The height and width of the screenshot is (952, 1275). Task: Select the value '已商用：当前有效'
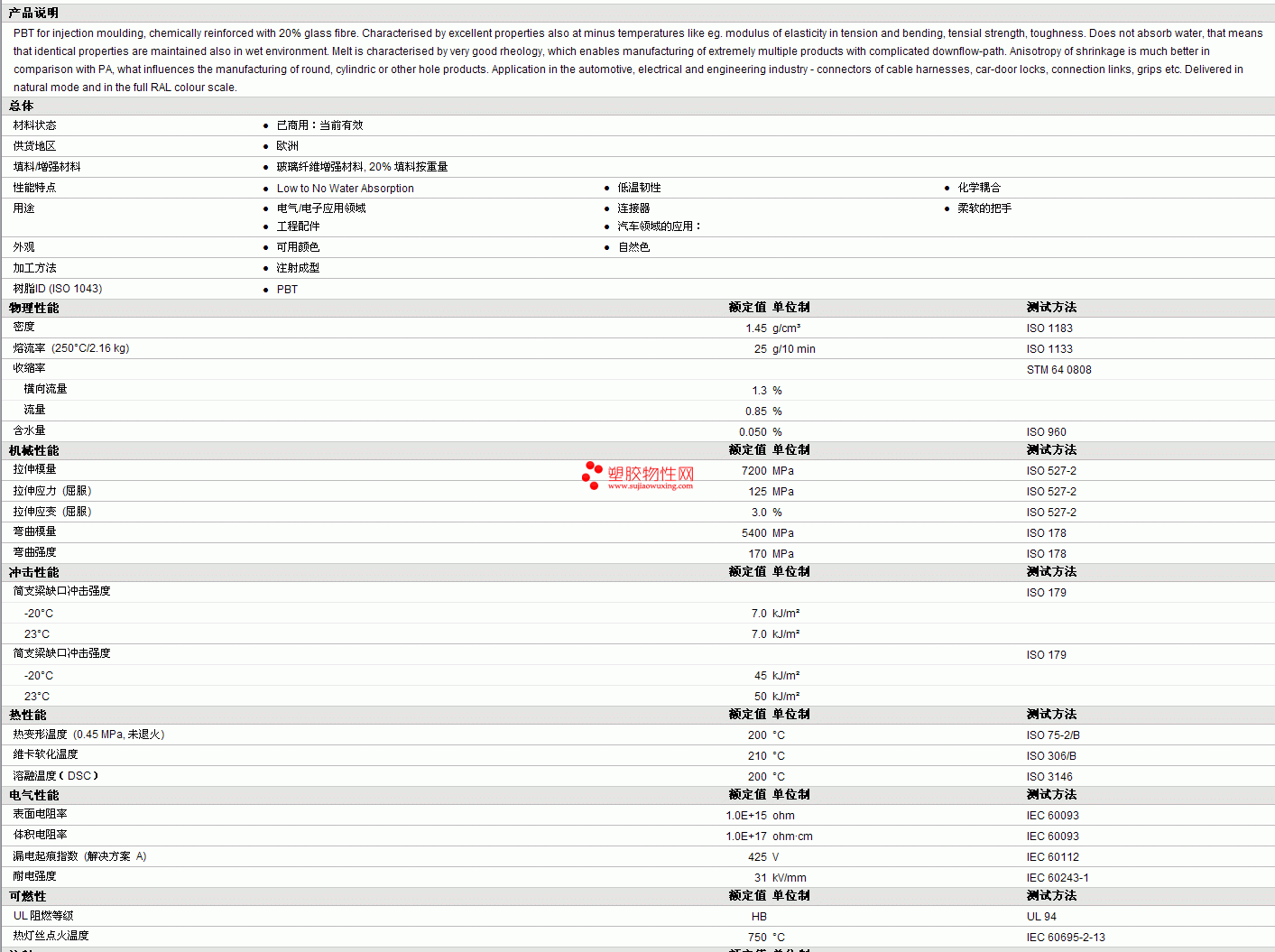point(319,125)
